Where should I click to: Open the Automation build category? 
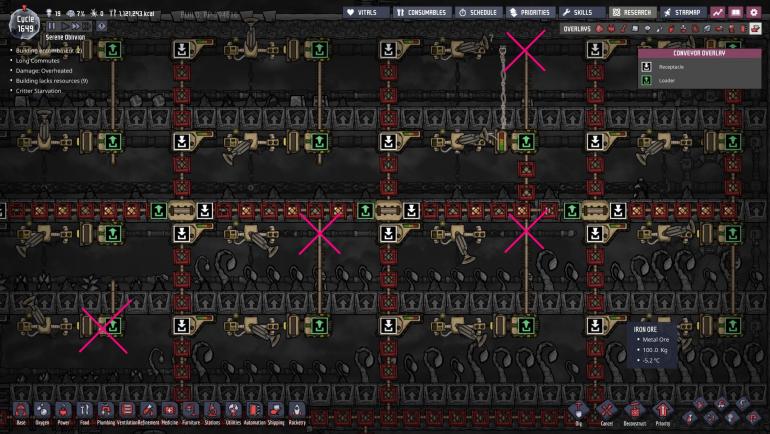coord(254,412)
